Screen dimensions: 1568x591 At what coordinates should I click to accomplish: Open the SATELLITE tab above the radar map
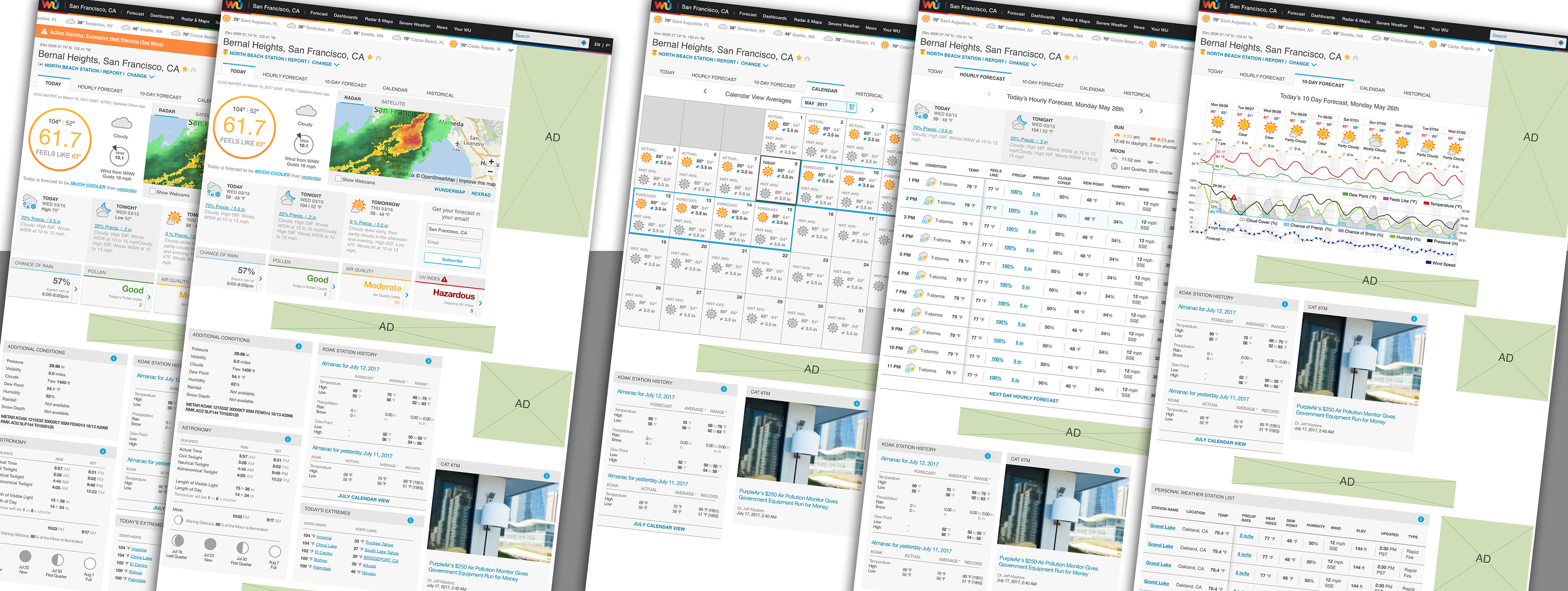coord(393,103)
